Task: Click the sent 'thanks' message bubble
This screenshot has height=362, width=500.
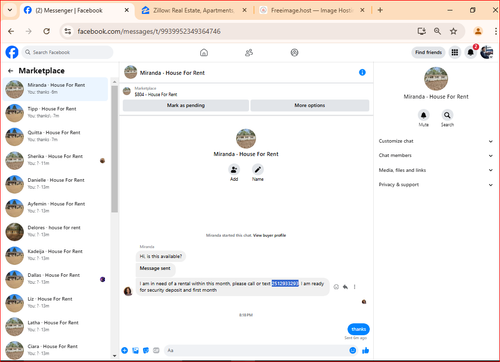Action: pos(358,329)
